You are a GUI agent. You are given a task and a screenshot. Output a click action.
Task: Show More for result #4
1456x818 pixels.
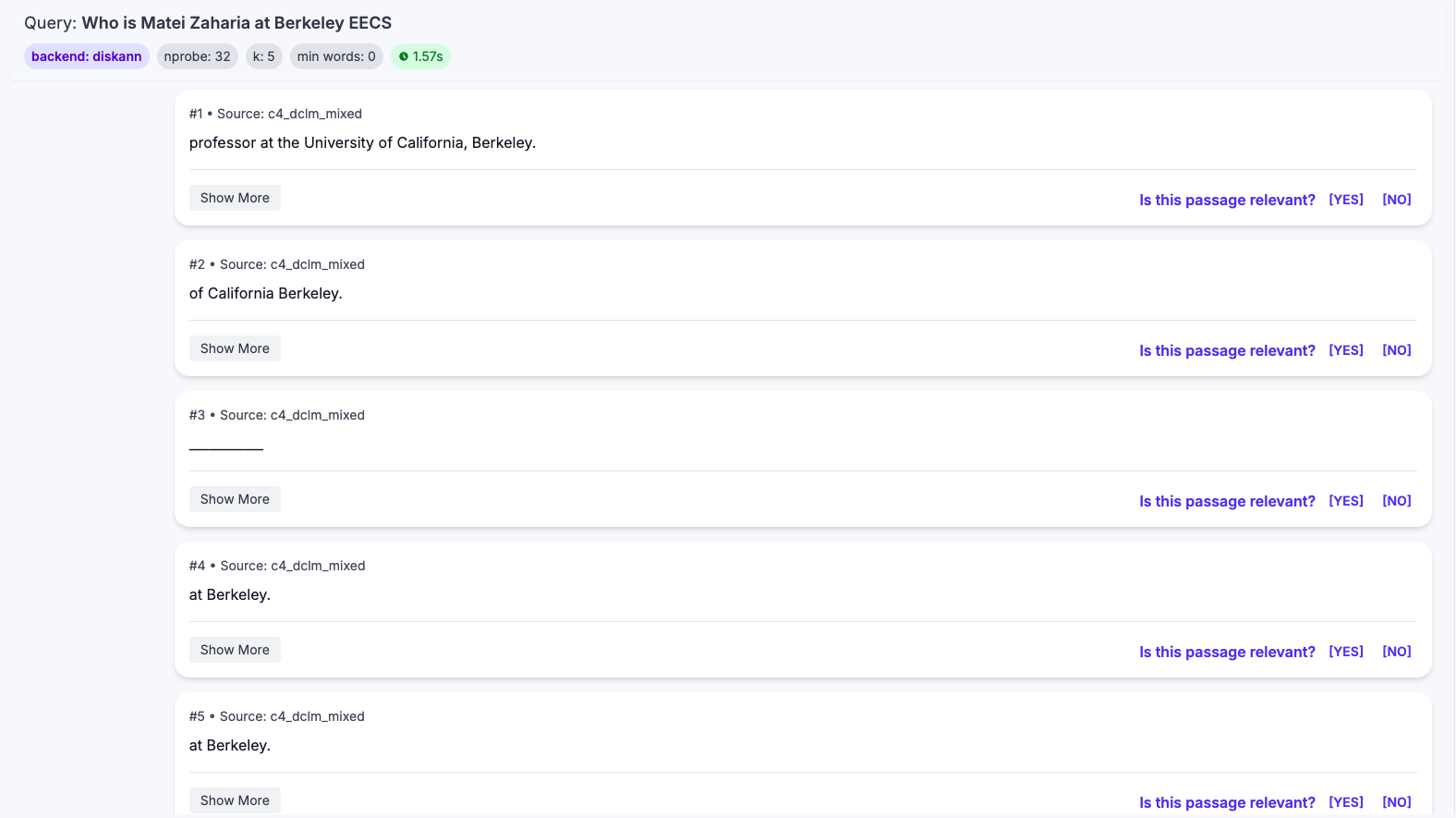235,650
